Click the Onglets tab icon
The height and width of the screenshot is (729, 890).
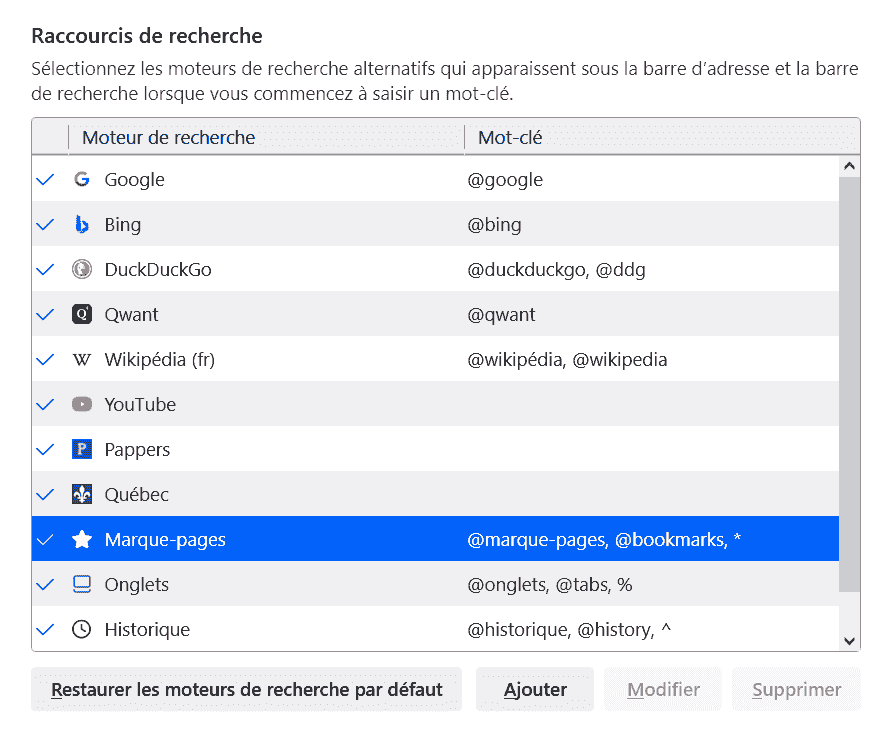[82, 584]
